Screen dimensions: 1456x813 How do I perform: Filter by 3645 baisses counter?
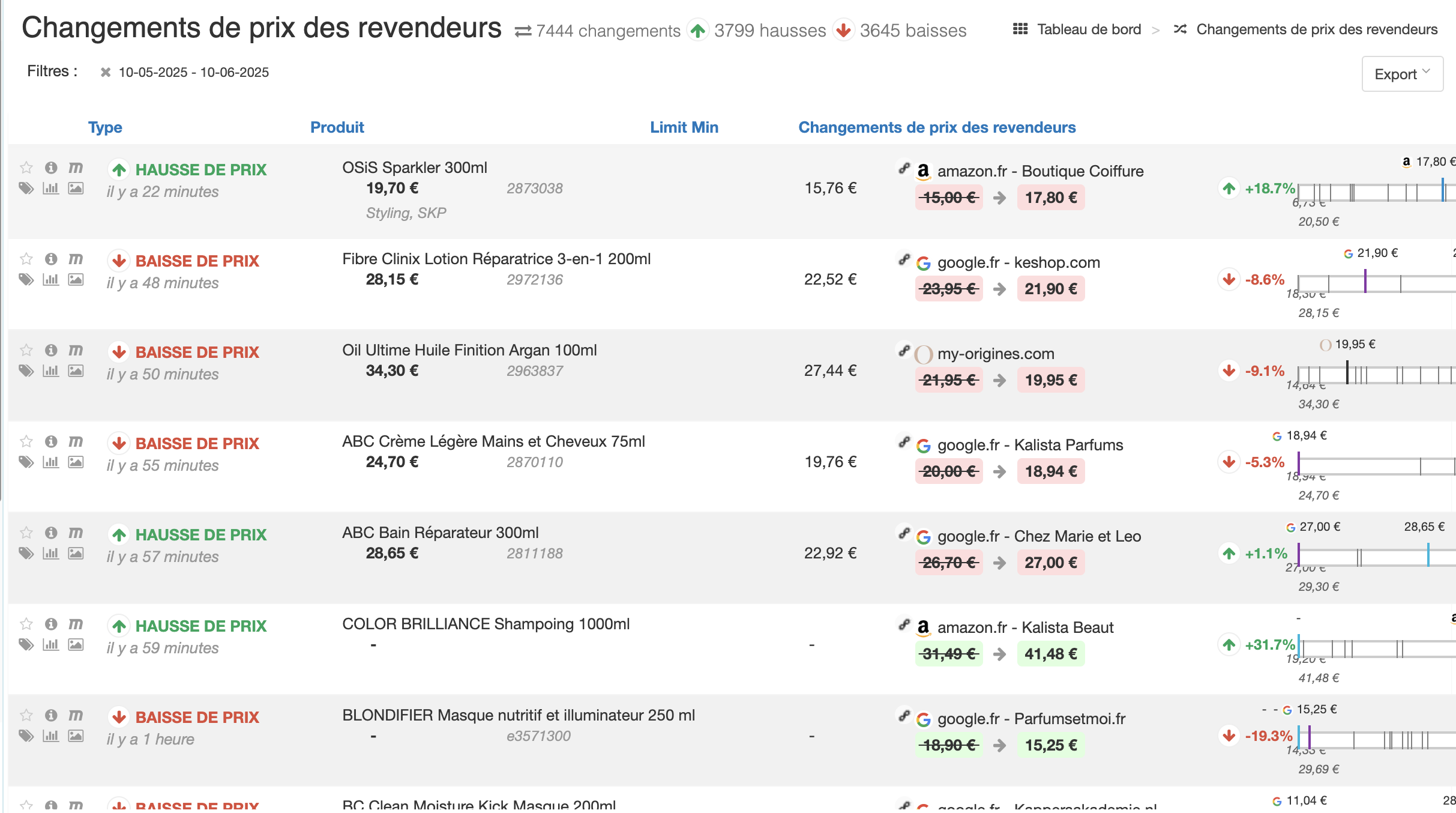tap(900, 31)
